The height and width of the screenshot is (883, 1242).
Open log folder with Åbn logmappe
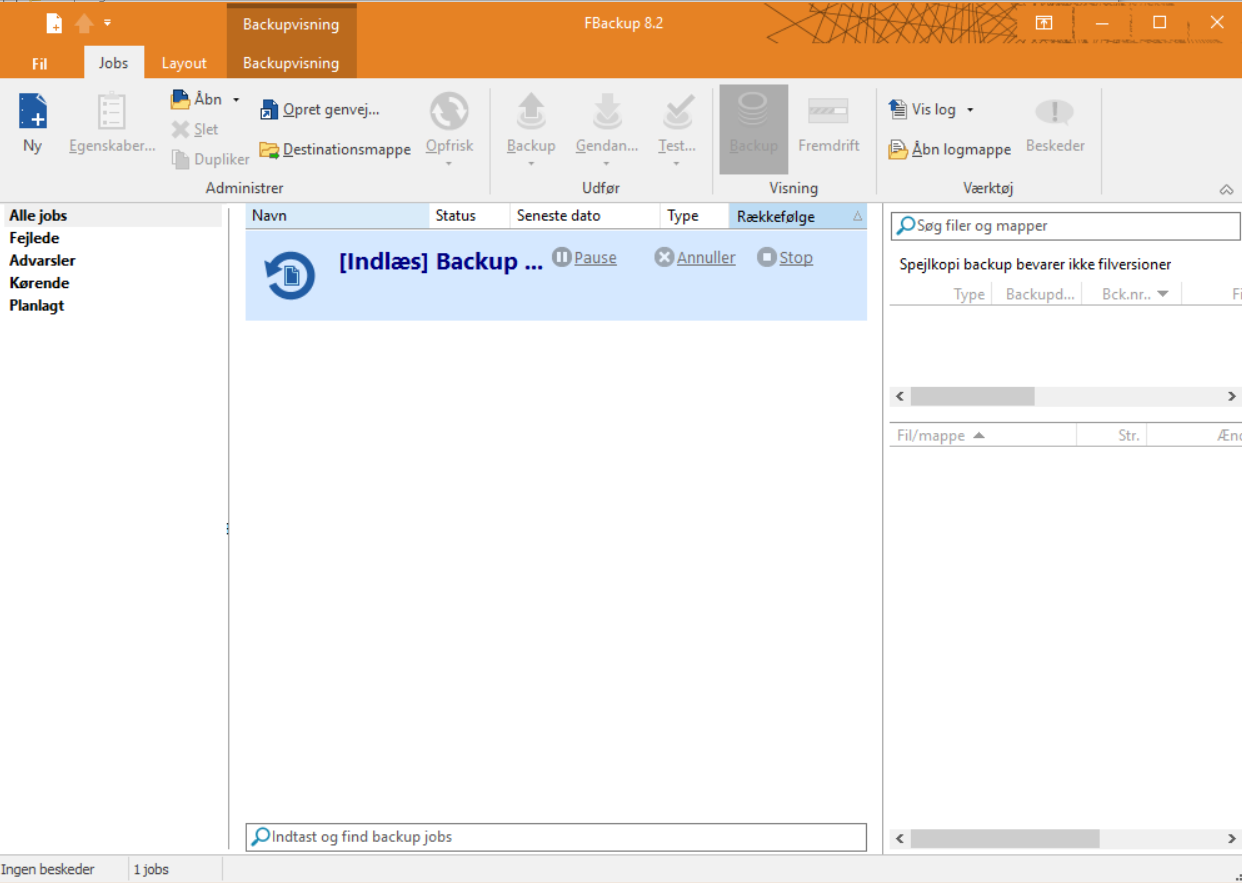(950, 149)
